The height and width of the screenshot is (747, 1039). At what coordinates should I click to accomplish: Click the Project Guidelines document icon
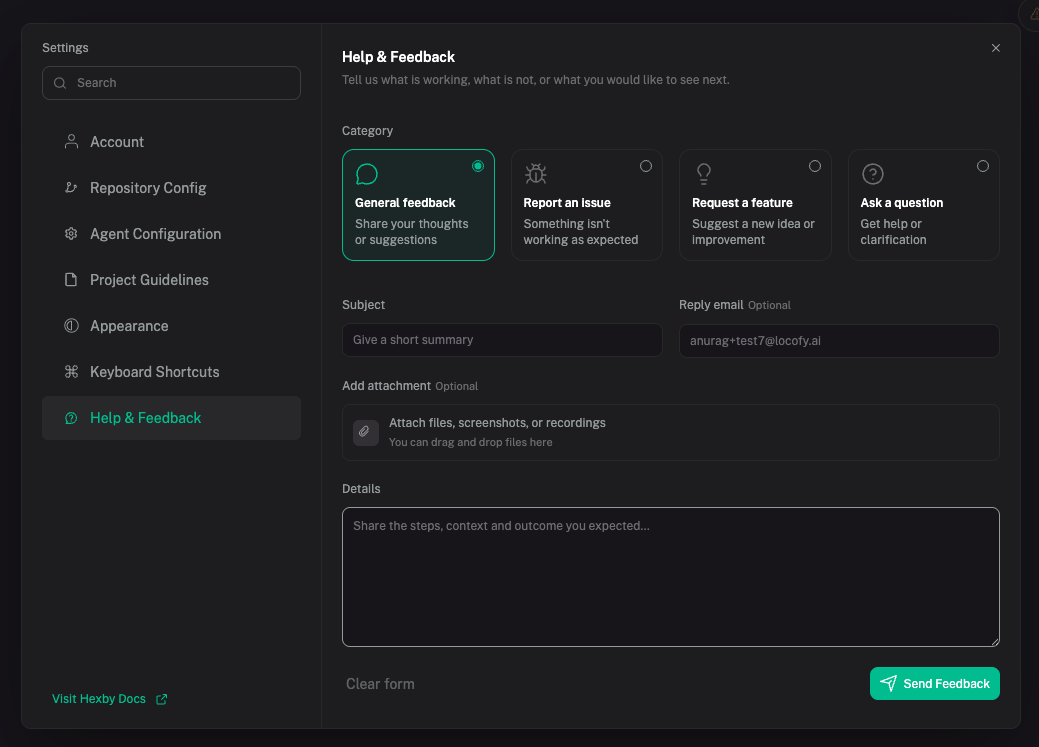(x=71, y=280)
